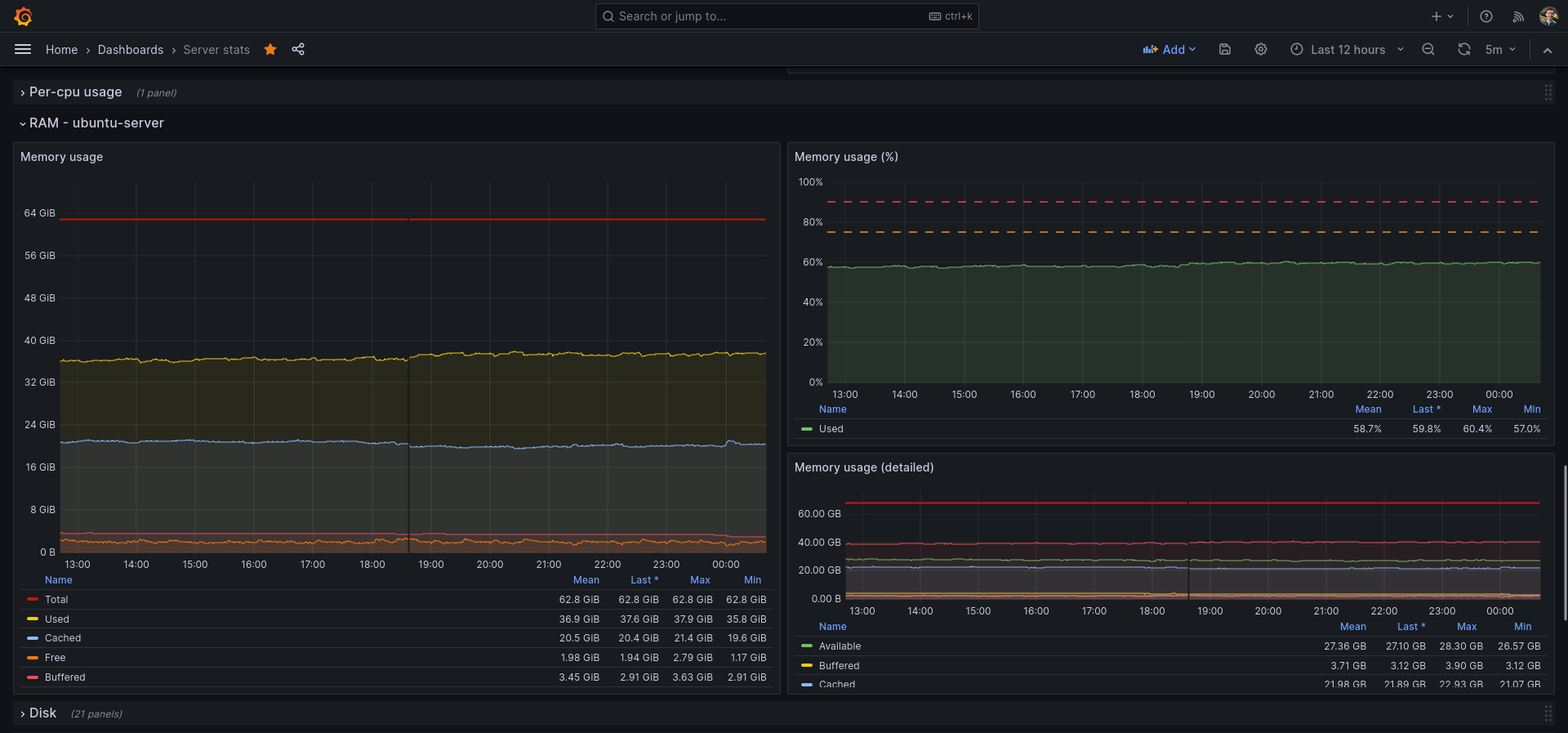Go to Dashboards breadcrumb

(x=131, y=50)
